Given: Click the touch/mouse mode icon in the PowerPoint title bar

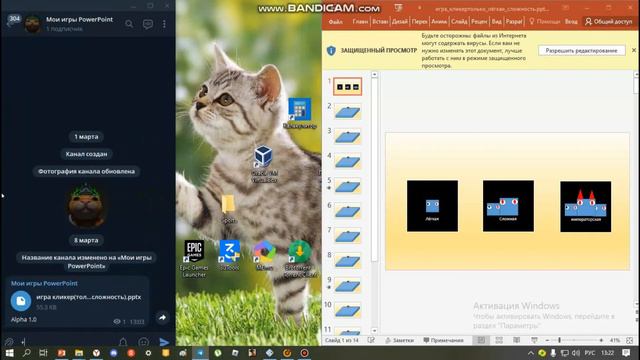Looking at the screenshot, I should [399, 8].
